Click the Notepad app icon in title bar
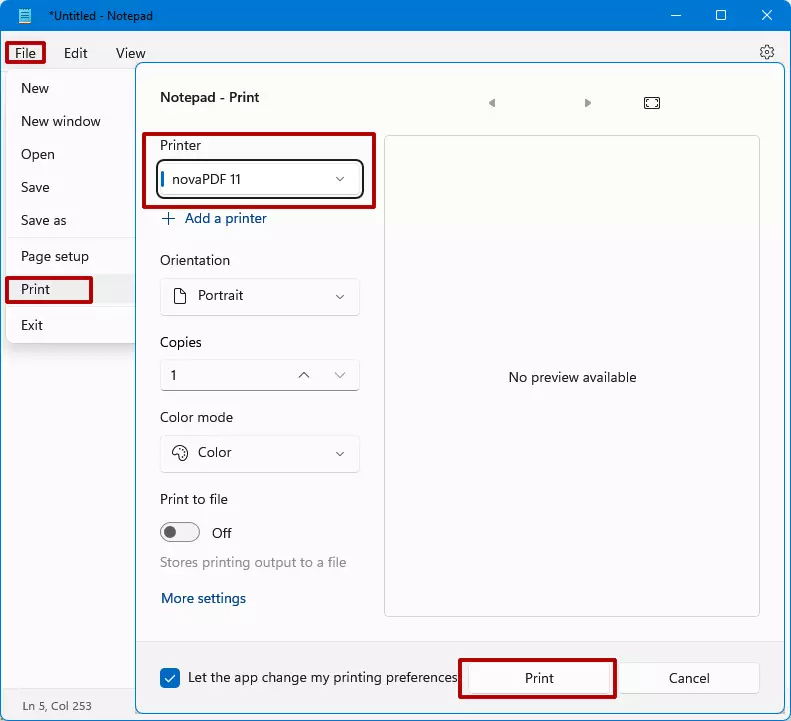Viewport: 791px width, 721px height. (x=27, y=16)
